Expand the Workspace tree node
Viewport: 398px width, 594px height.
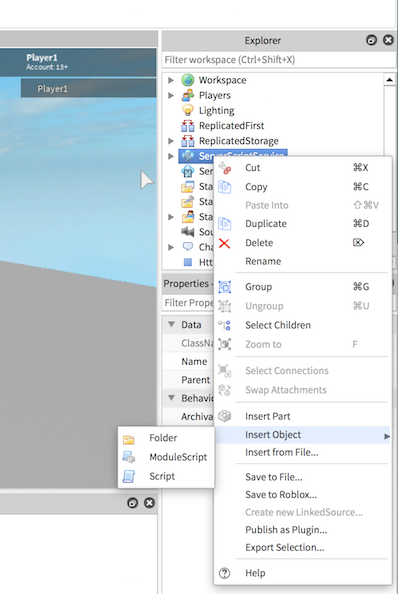click(171, 80)
